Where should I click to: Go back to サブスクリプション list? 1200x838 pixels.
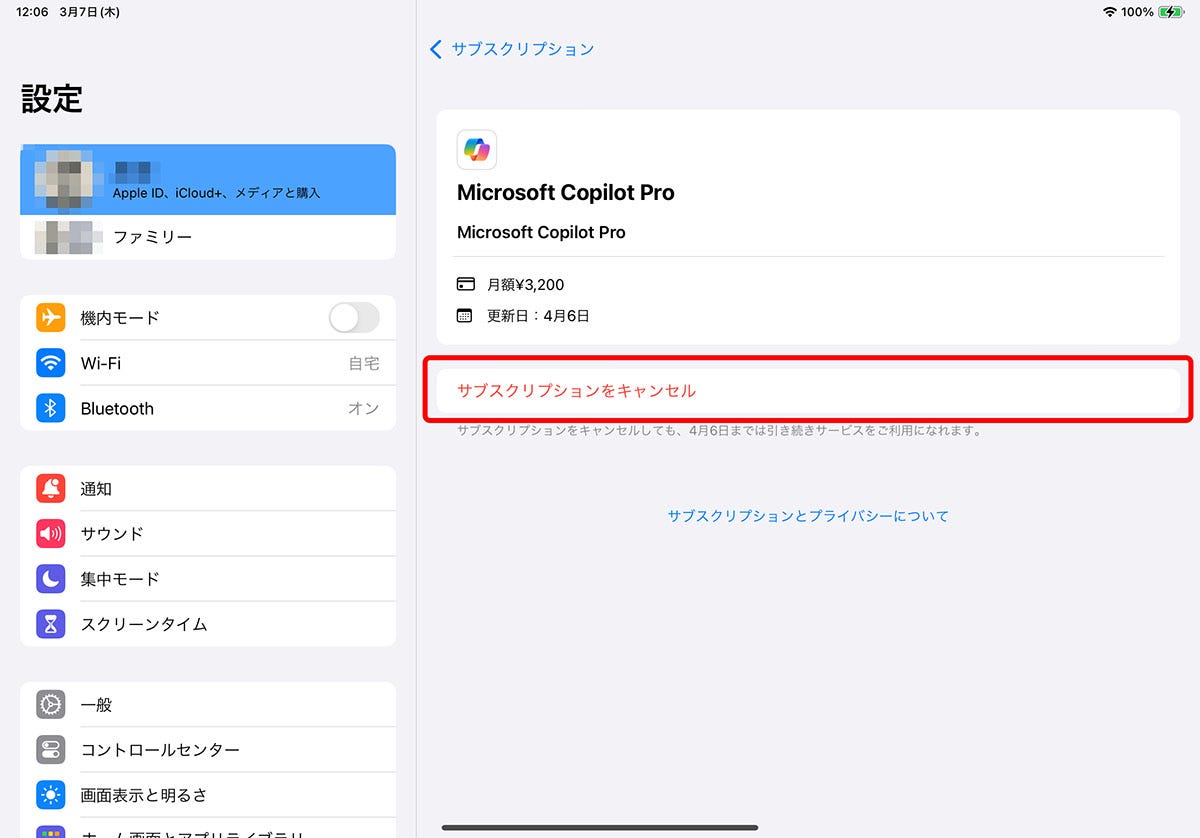coord(512,48)
